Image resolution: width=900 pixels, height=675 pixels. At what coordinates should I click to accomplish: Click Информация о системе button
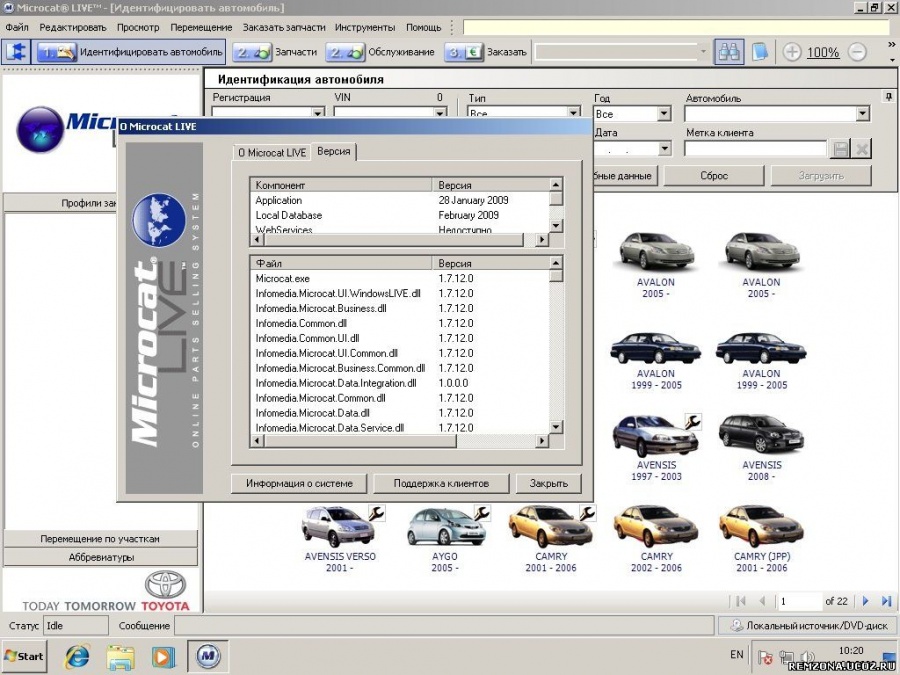(299, 483)
